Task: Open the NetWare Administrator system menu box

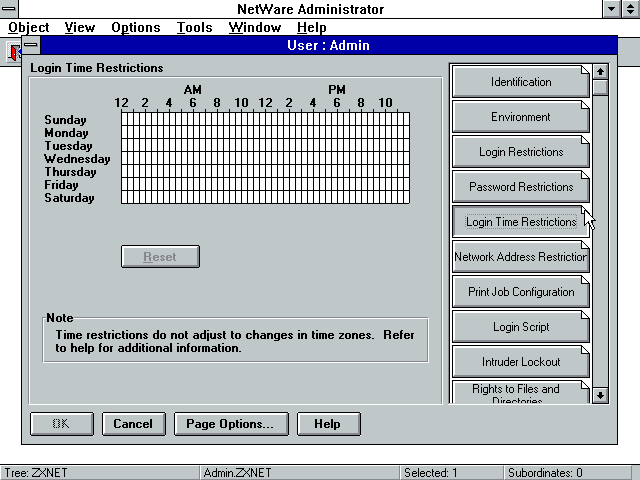Action: click(9, 9)
